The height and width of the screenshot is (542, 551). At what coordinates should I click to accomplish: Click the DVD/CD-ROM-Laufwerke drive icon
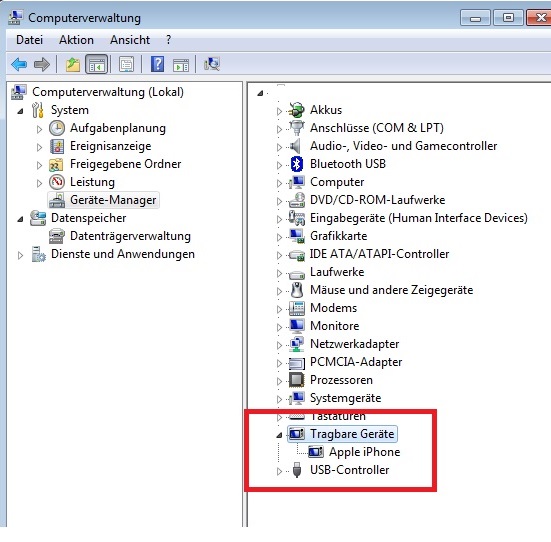(x=297, y=200)
